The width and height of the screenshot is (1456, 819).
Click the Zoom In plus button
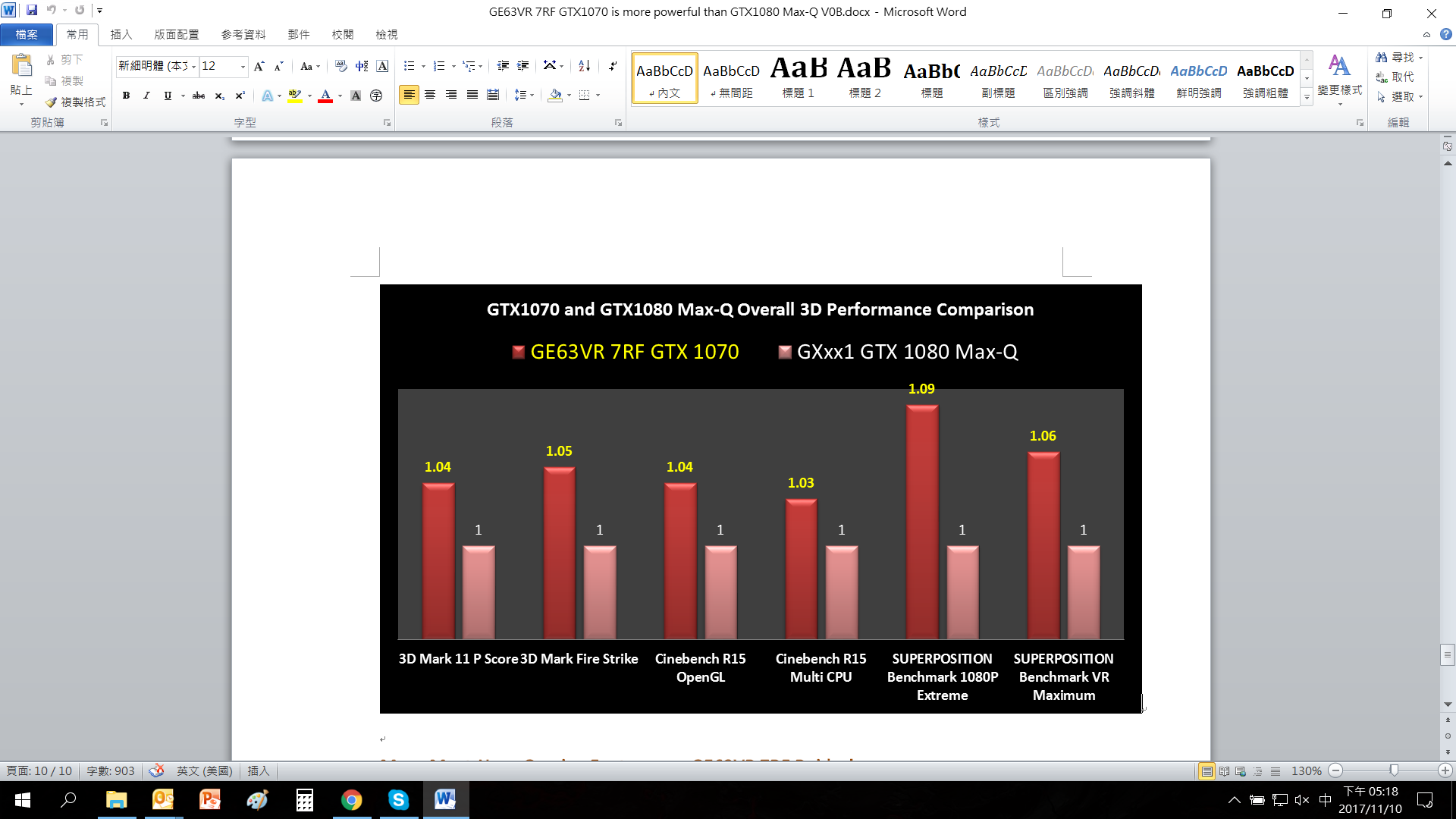(1445, 770)
